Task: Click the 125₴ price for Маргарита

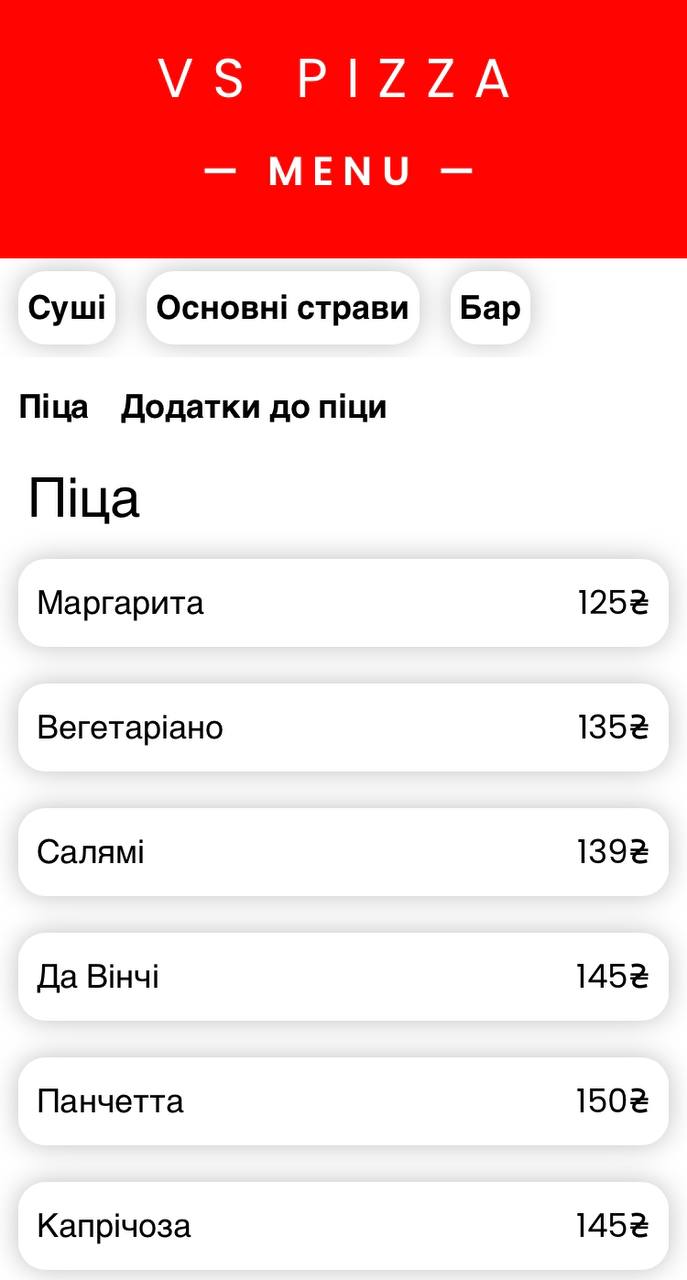Action: [x=612, y=603]
